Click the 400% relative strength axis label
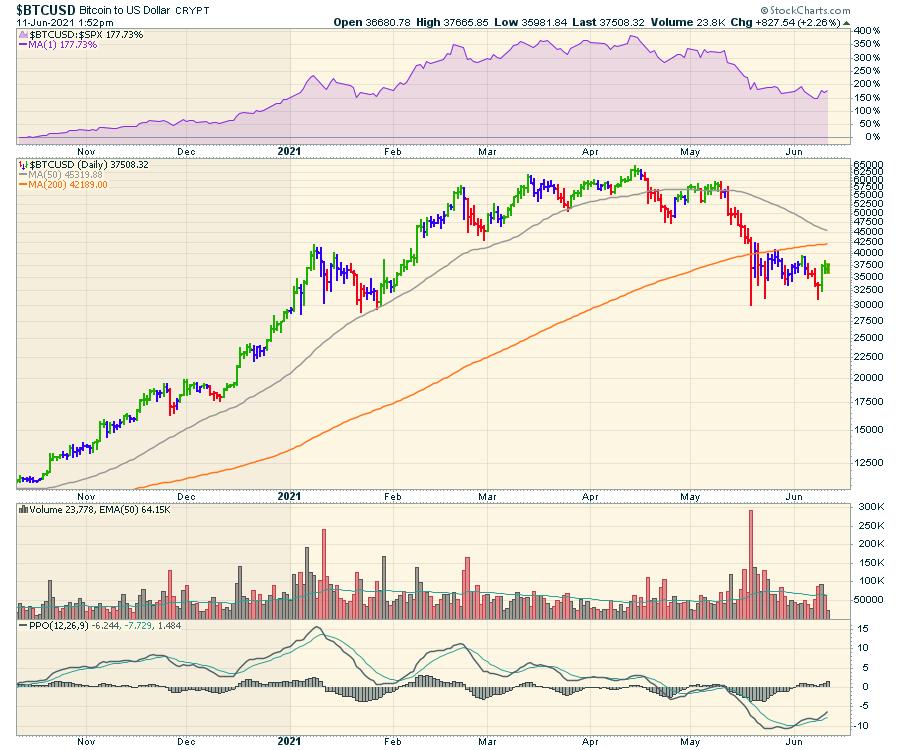This screenshot has width=900, height=750. pos(866,32)
